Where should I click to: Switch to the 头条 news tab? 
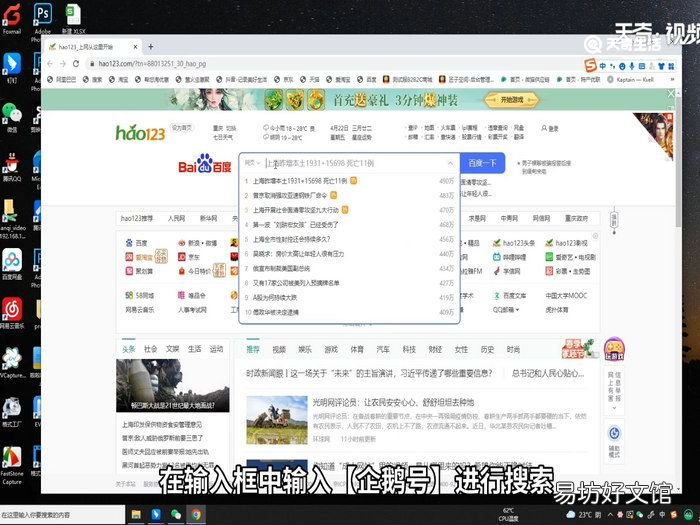129,349
